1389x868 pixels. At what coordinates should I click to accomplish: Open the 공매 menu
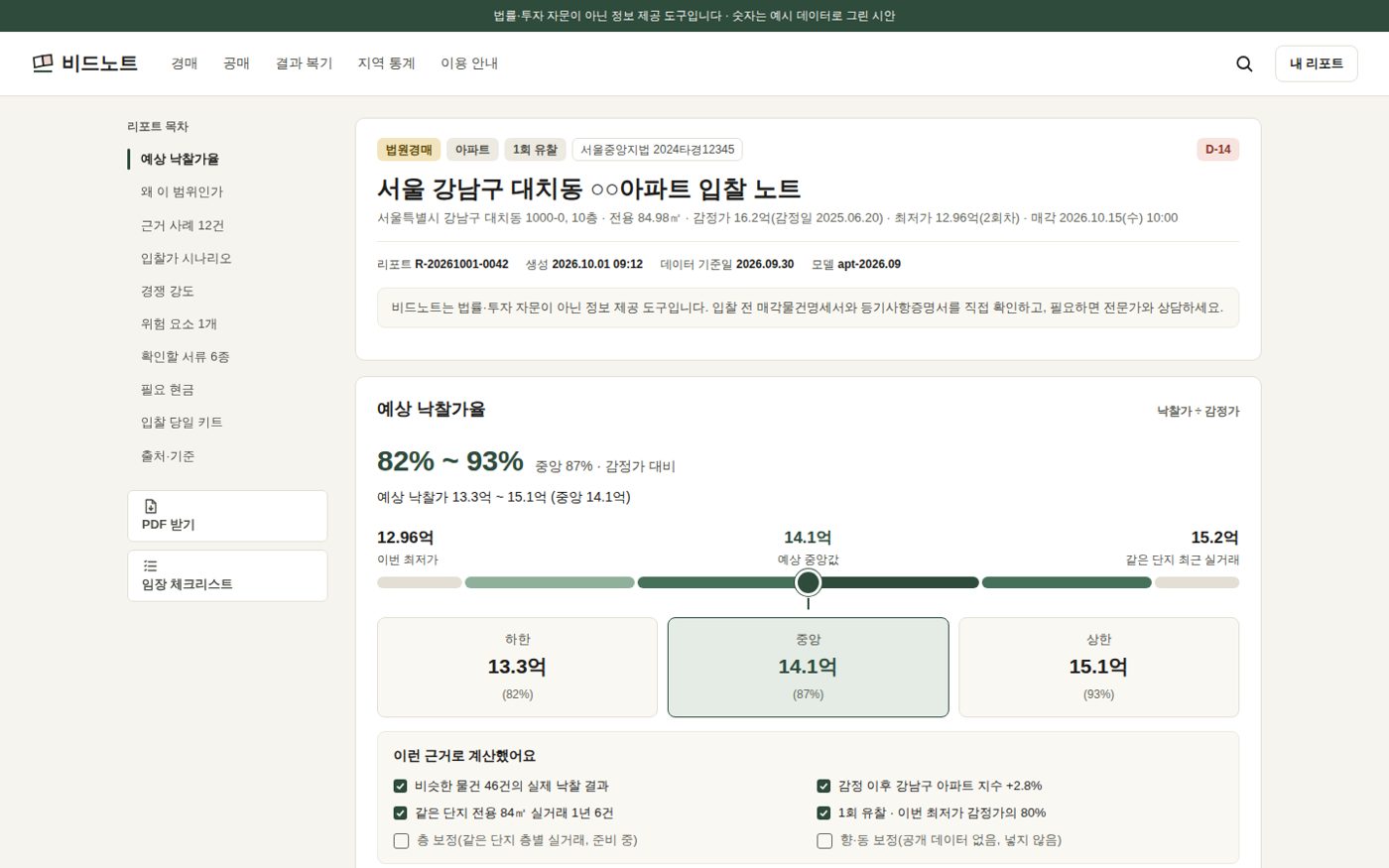point(236,63)
